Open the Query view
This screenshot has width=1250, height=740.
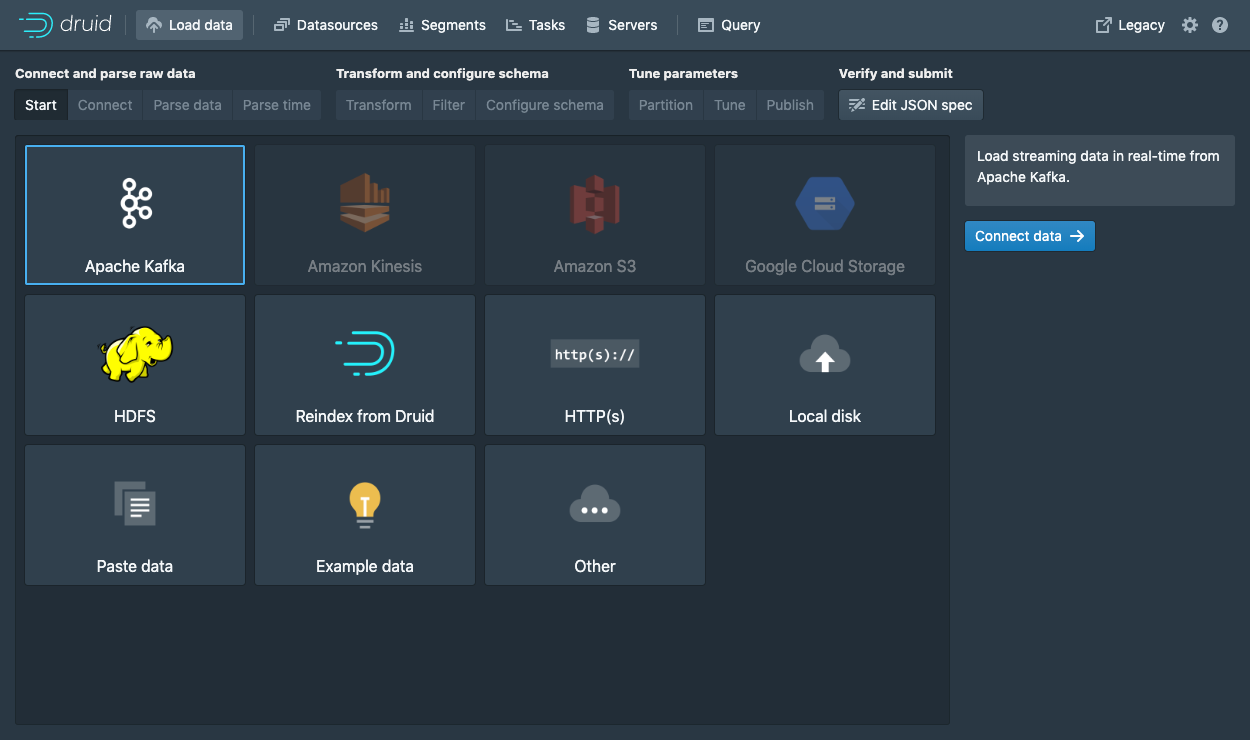[x=729, y=25]
